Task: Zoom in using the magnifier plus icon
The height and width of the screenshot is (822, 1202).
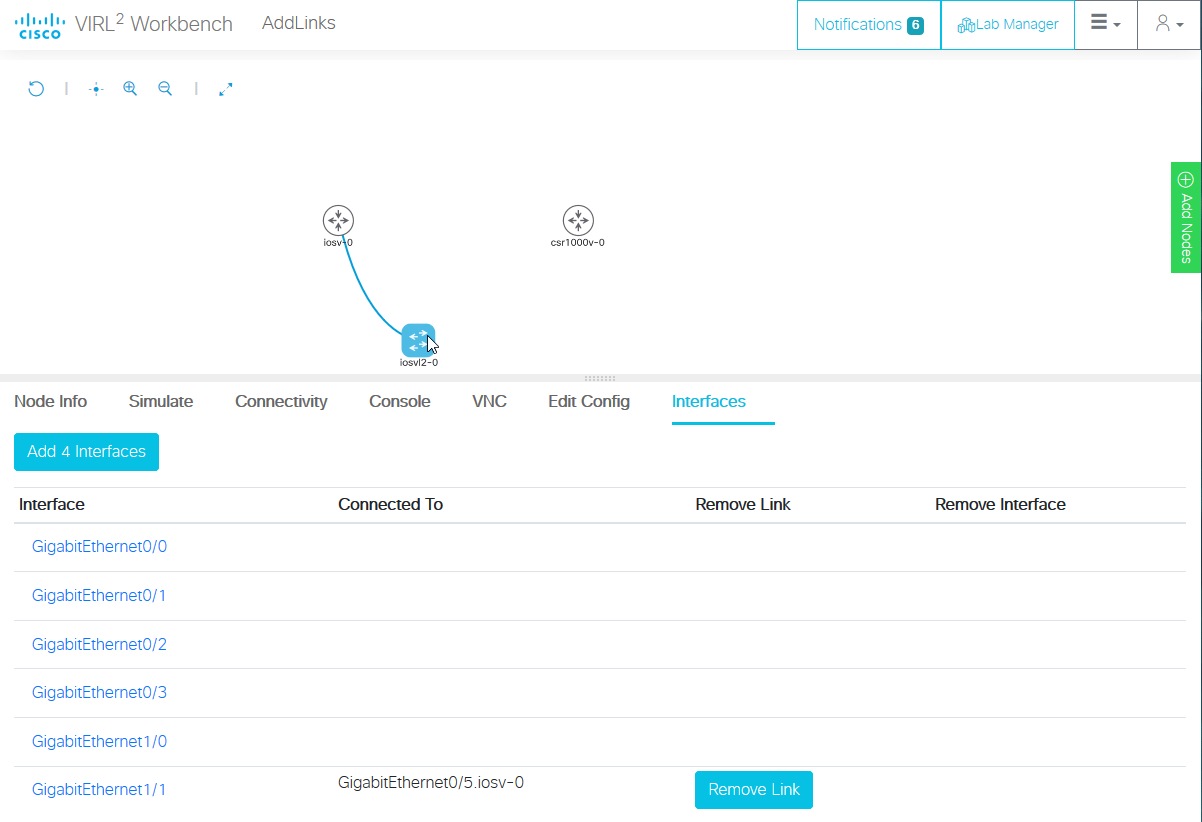Action: pos(130,88)
